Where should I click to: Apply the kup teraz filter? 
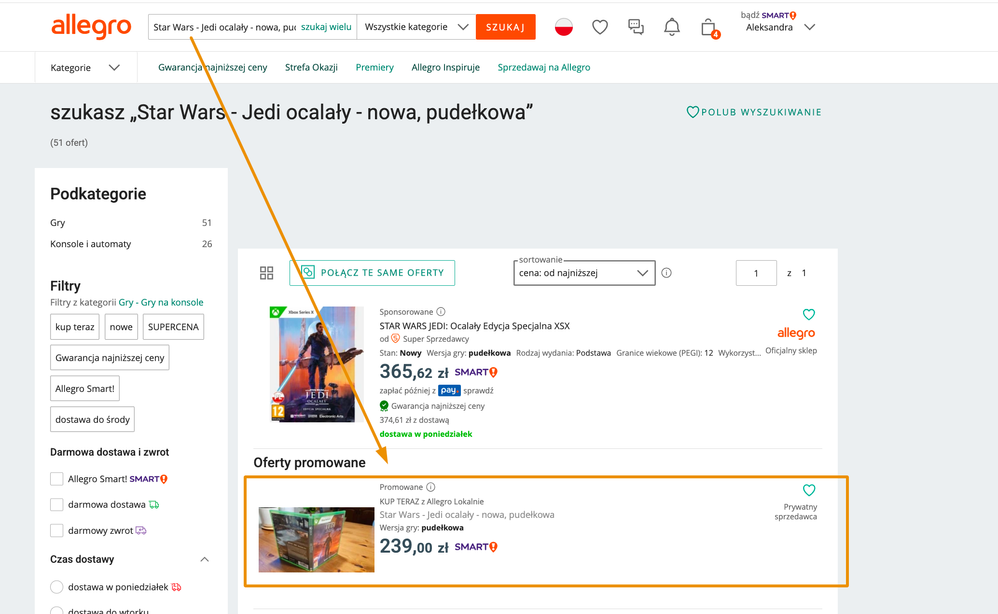point(74,327)
